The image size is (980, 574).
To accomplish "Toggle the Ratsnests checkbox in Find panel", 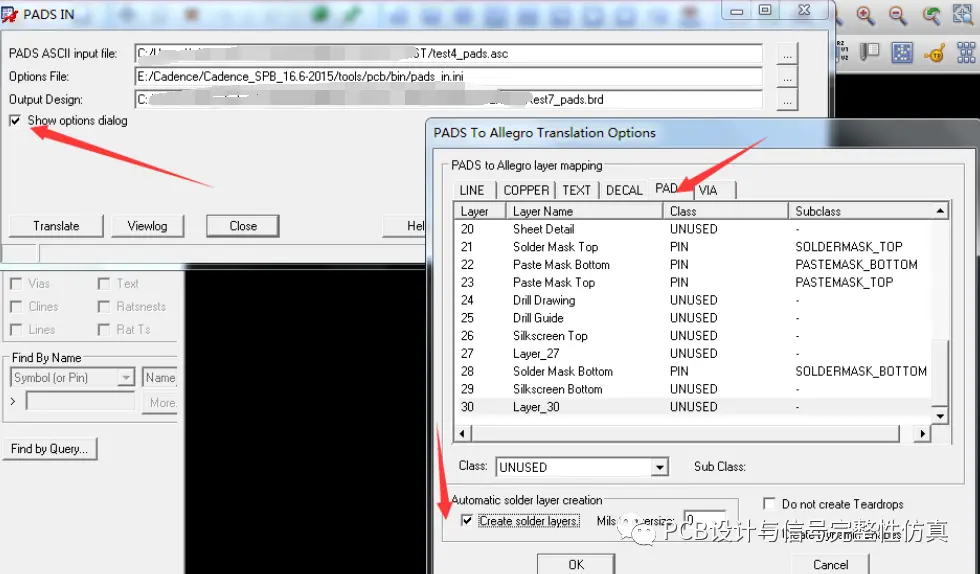I will [x=104, y=306].
